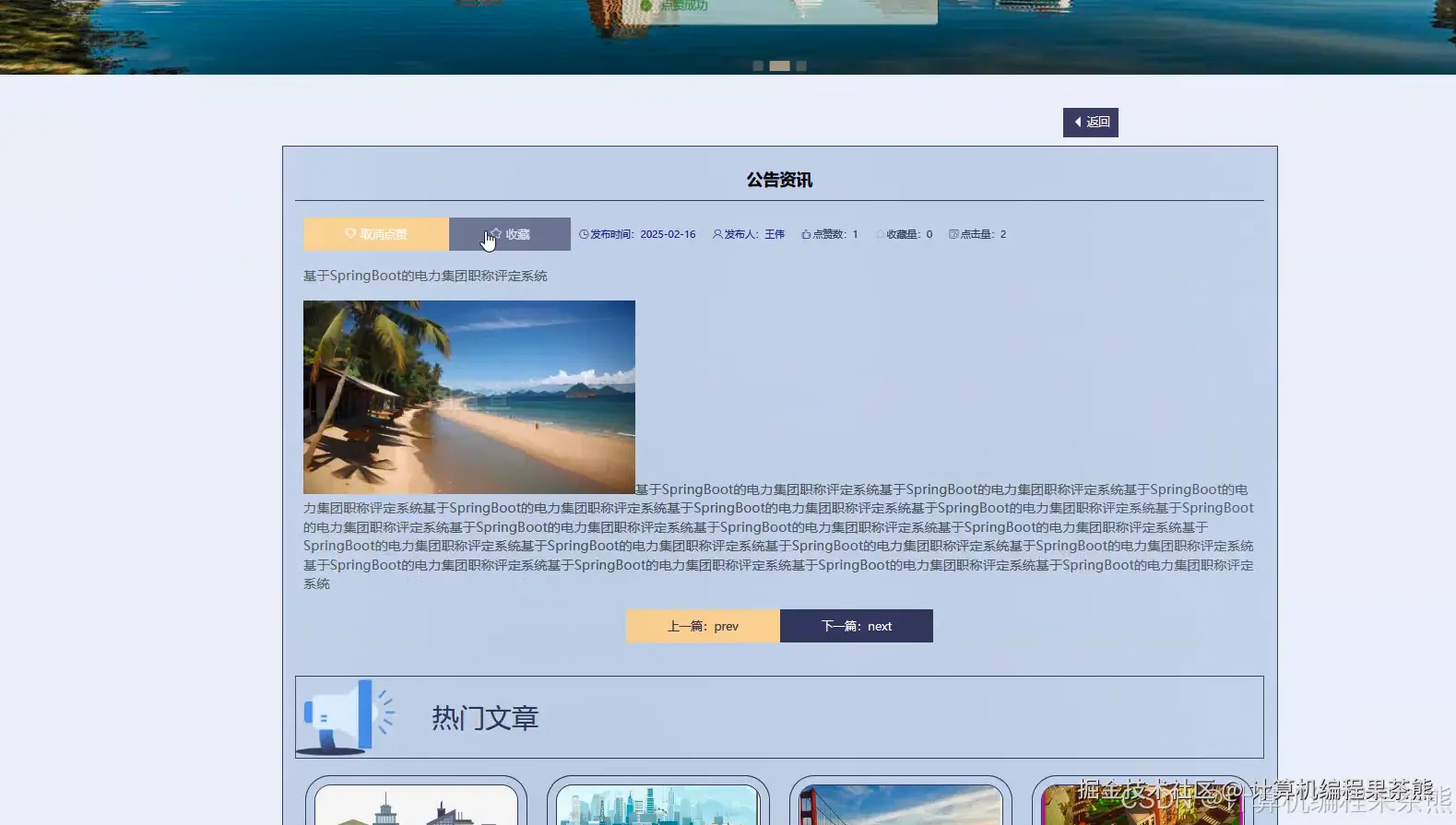Click the megaphone icon in 热门文章 header

click(x=348, y=717)
